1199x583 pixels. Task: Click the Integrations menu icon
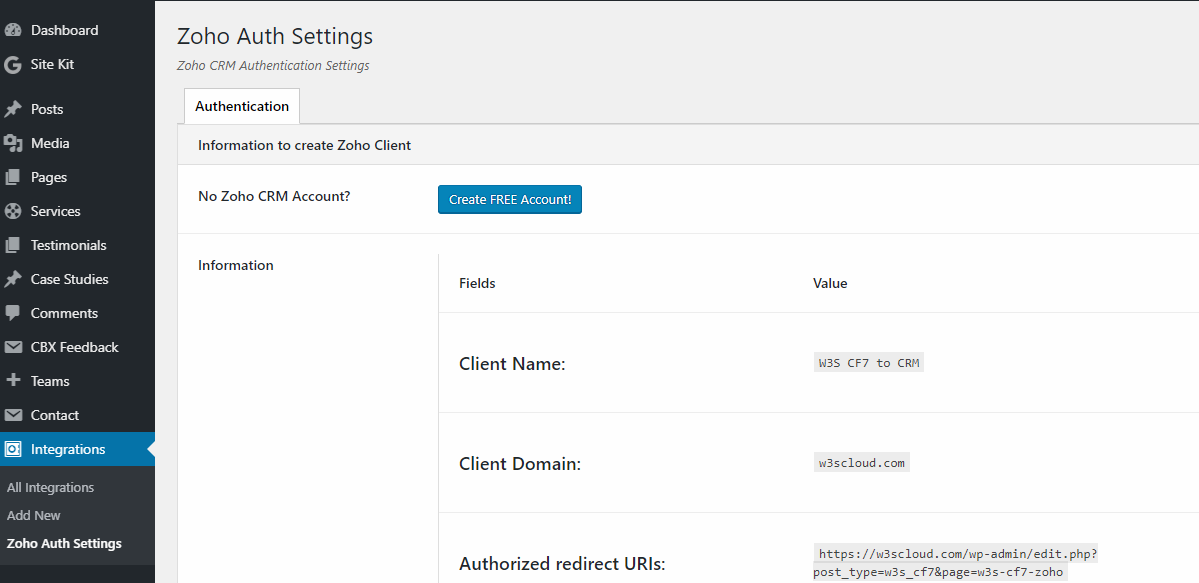(x=13, y=449)
